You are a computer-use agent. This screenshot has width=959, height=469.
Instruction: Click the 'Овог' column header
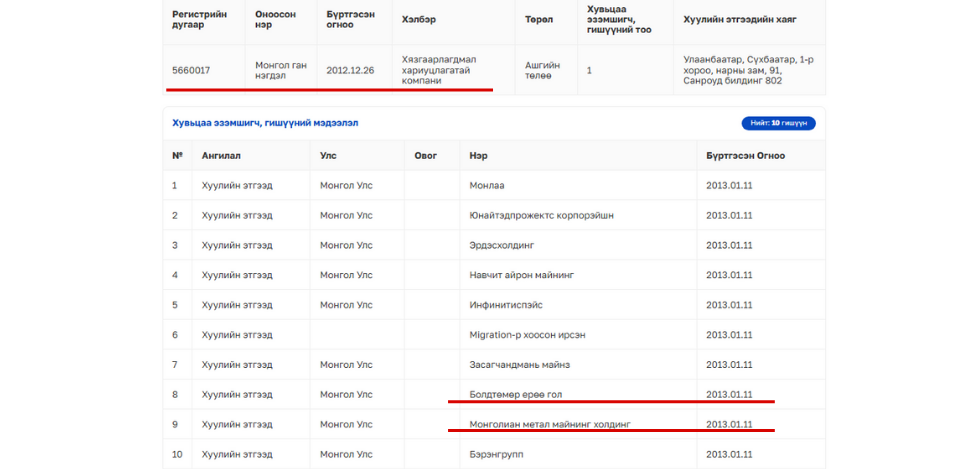point(426,156)
